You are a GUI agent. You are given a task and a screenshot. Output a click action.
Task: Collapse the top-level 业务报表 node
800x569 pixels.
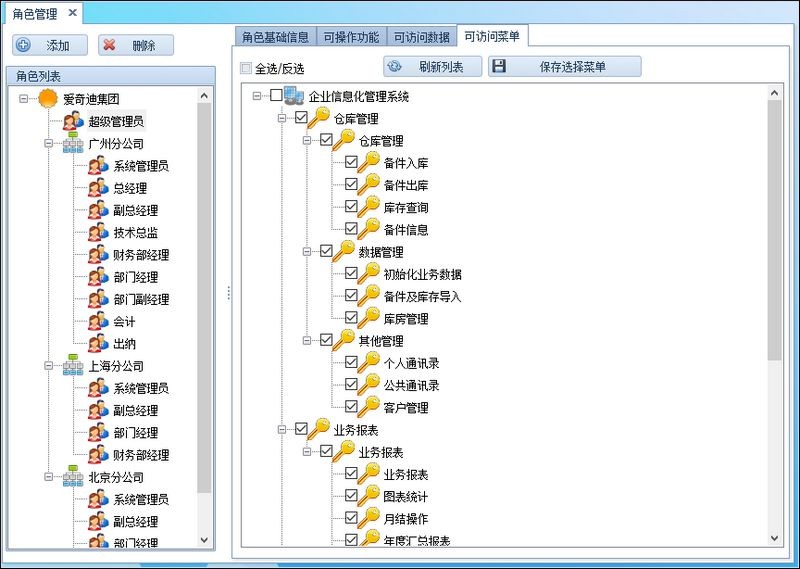click(282, 430)
